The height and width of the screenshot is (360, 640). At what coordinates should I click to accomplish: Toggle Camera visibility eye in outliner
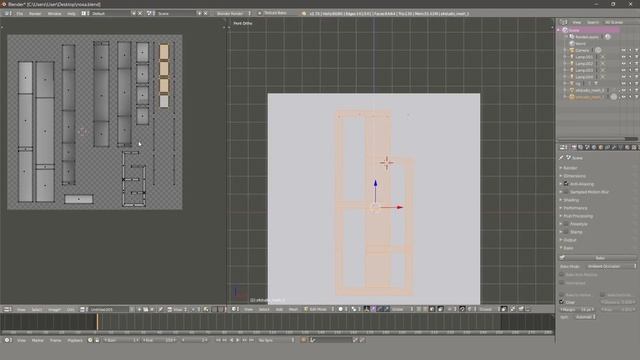(623, 50)
